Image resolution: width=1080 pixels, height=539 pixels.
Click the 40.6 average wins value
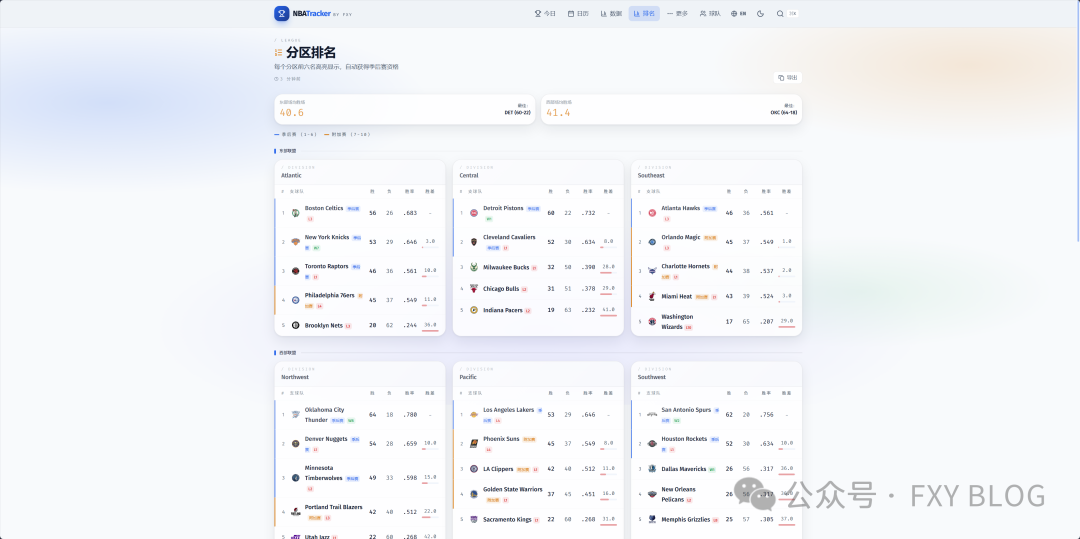pyautogui.click(x=291, y=113)
